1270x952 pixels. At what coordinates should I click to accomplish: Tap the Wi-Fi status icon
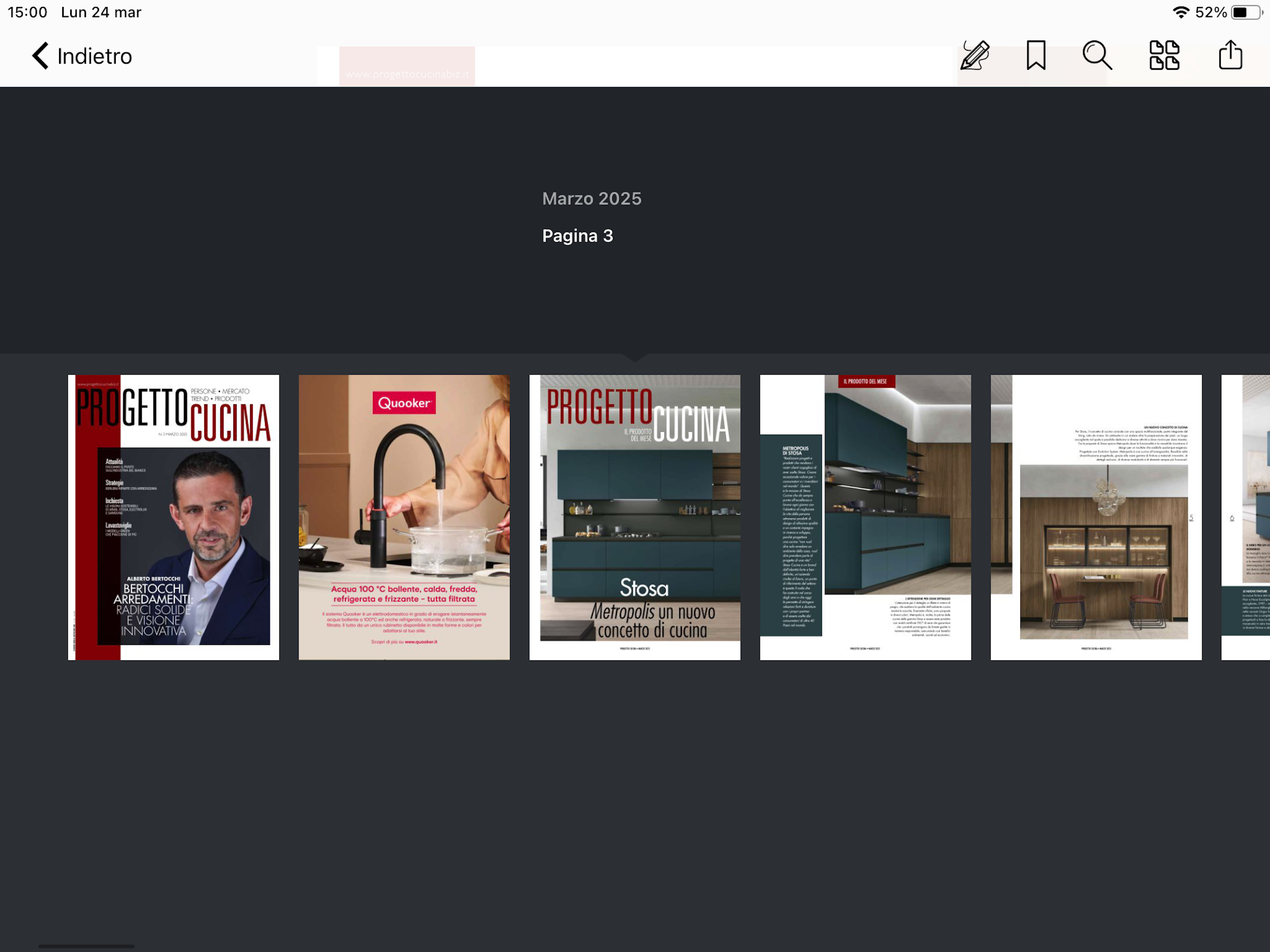[1180, 13]
